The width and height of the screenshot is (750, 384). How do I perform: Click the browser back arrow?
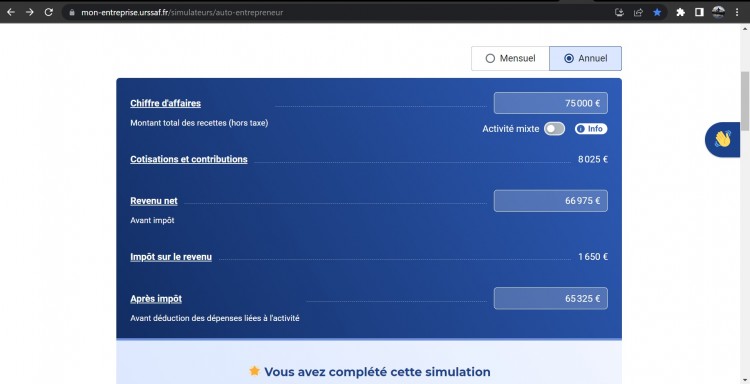pyautogui.click(x=11, y=12)
